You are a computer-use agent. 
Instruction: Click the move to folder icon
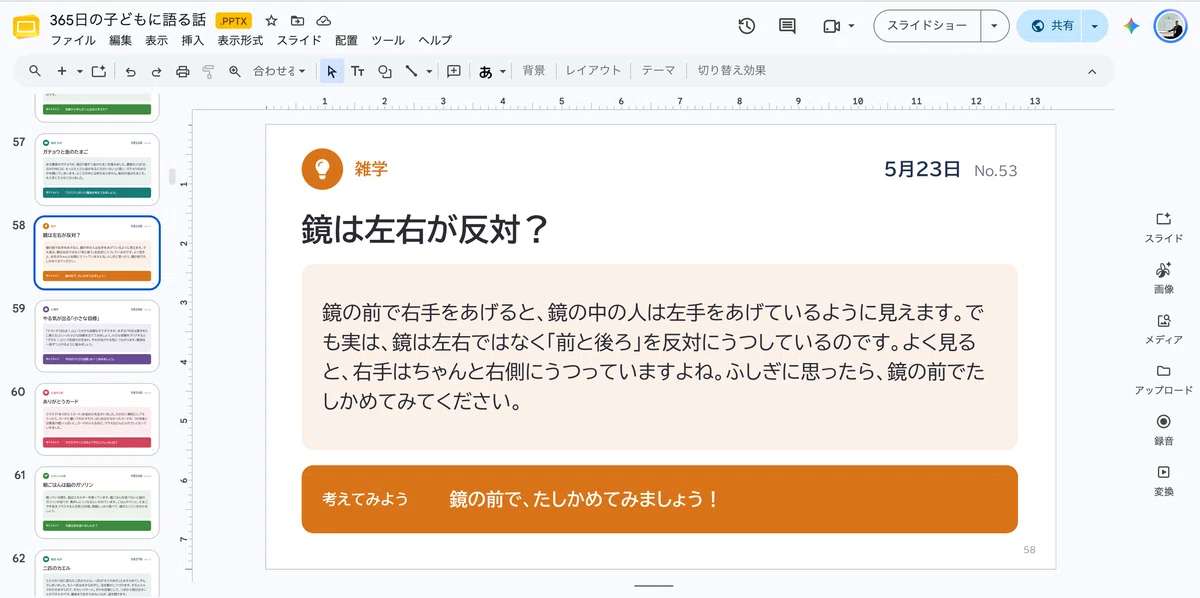tap(297, 21)
